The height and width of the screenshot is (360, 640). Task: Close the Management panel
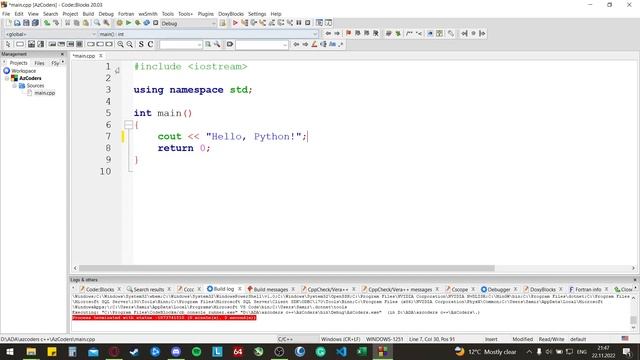click(x=62, y=54)
